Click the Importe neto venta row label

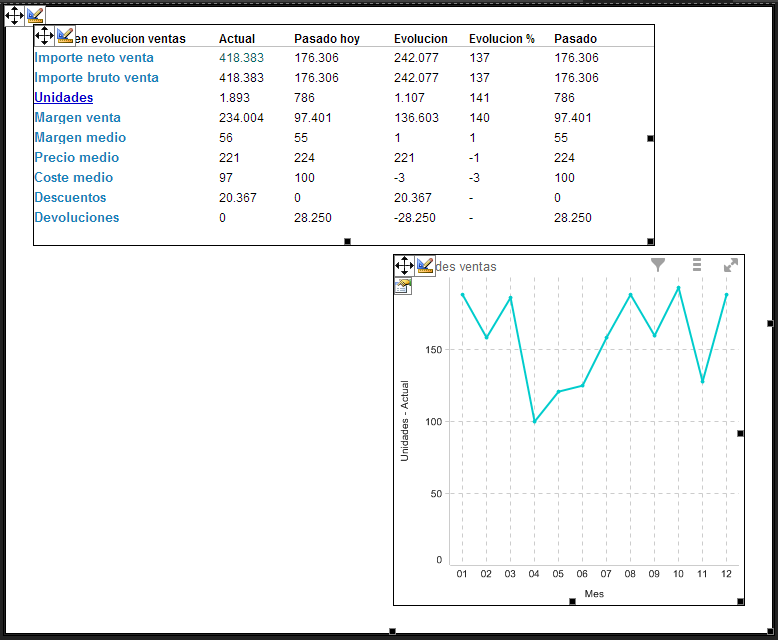[x=94, y=58]
